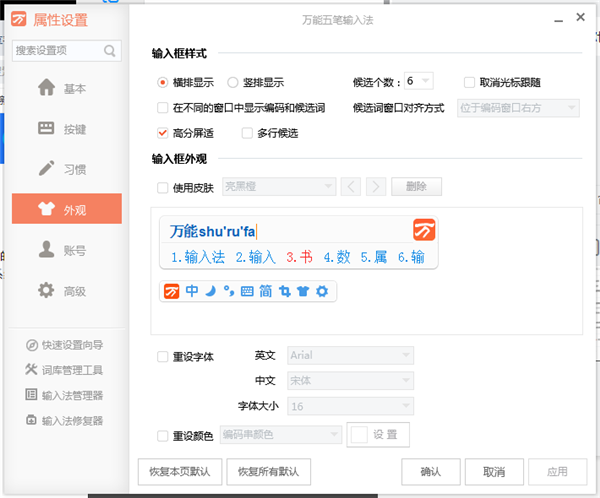Switch to the 基本 settings tab
600x498 pixels.
(x=67, y=88)
